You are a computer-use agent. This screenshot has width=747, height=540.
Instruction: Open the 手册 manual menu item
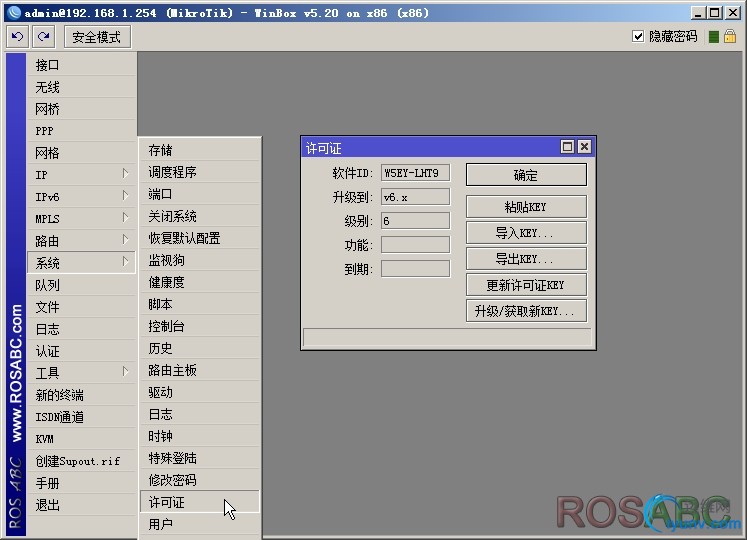click(x=81, y=483)
